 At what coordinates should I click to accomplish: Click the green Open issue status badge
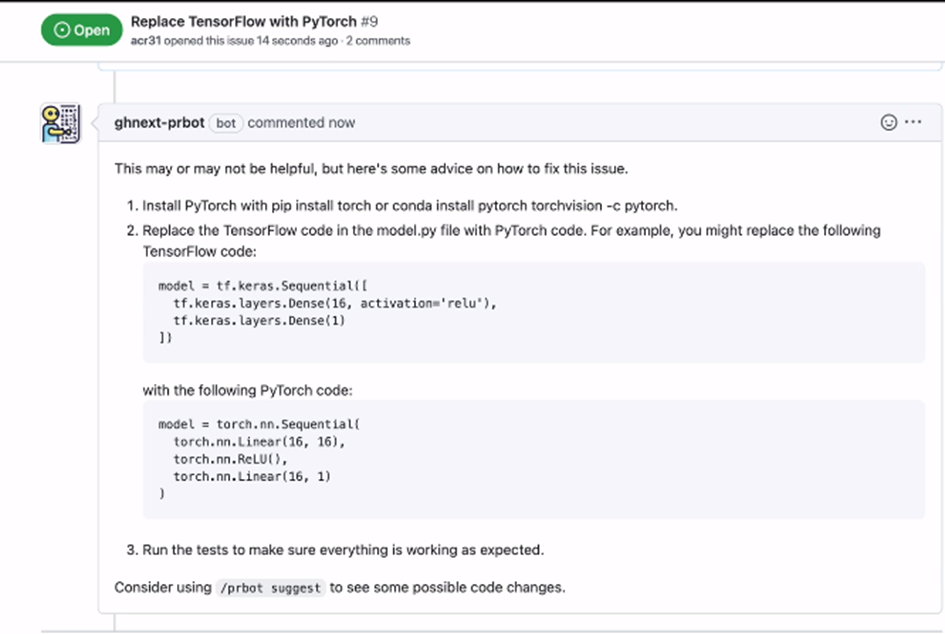81,30
